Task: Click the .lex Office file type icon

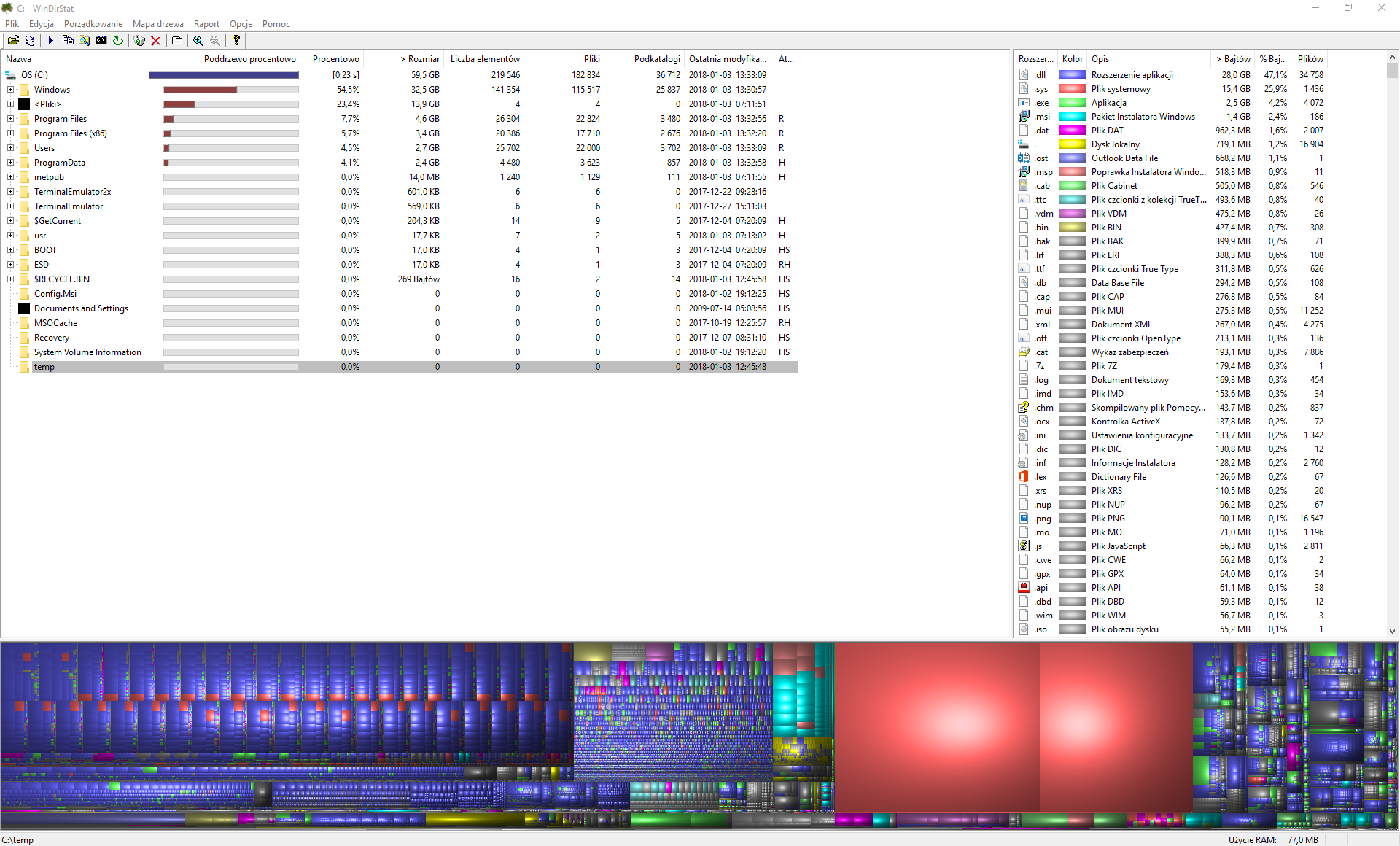Action: coord(1024,477)
